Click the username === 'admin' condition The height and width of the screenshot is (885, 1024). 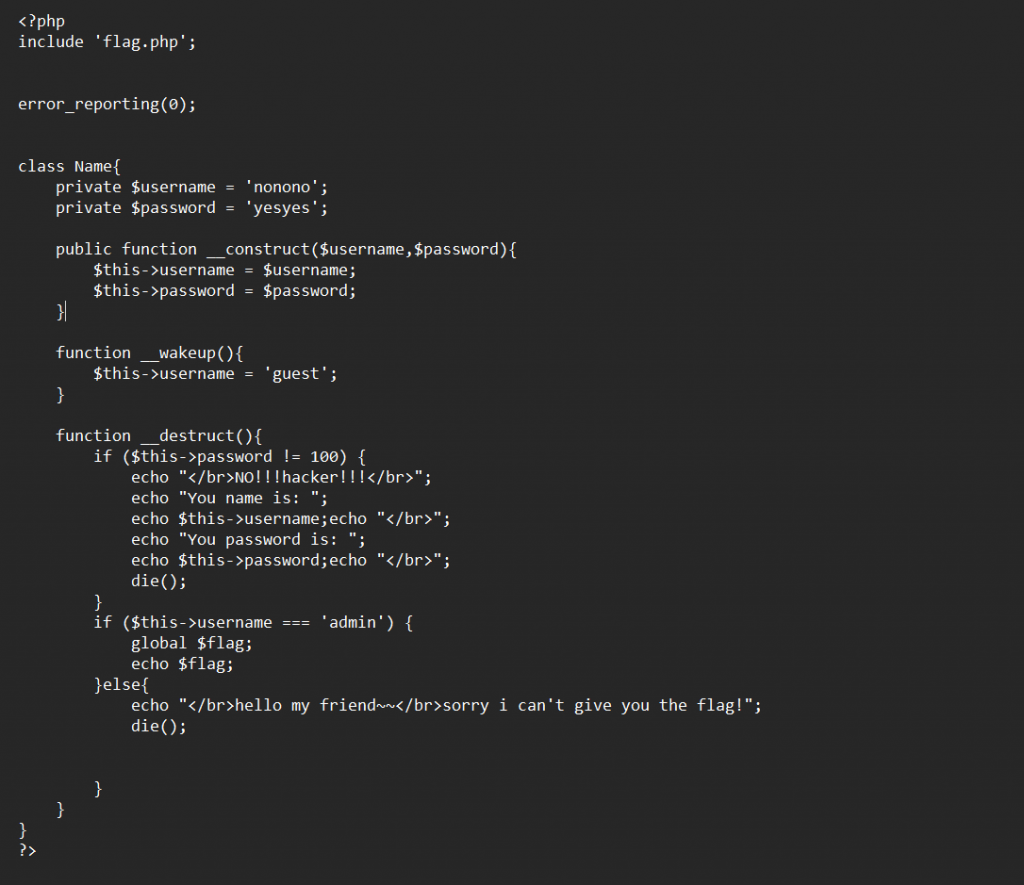click(x=258, y=623)
